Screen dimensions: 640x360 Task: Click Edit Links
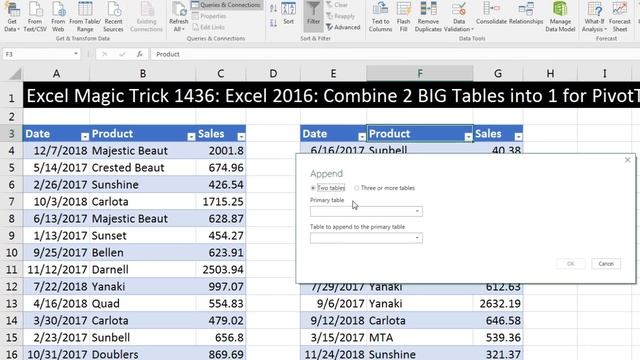(x=208, y=27)
